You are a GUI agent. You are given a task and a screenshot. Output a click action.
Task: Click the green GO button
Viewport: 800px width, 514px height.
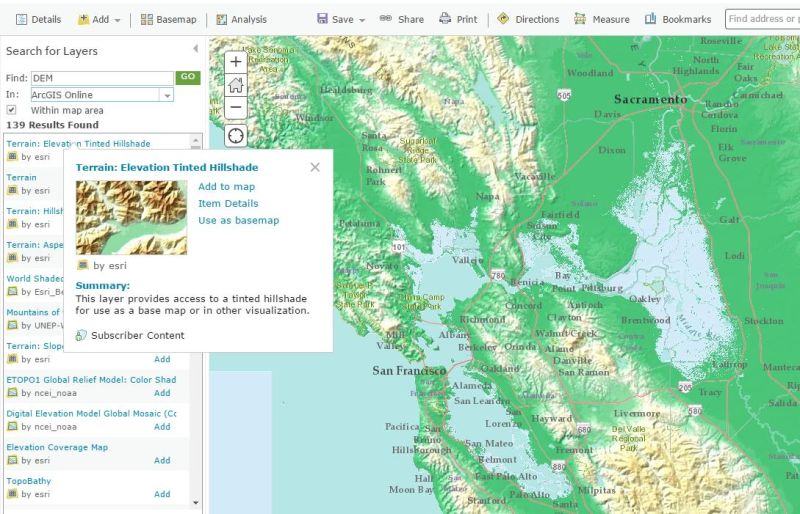[188, 77]
